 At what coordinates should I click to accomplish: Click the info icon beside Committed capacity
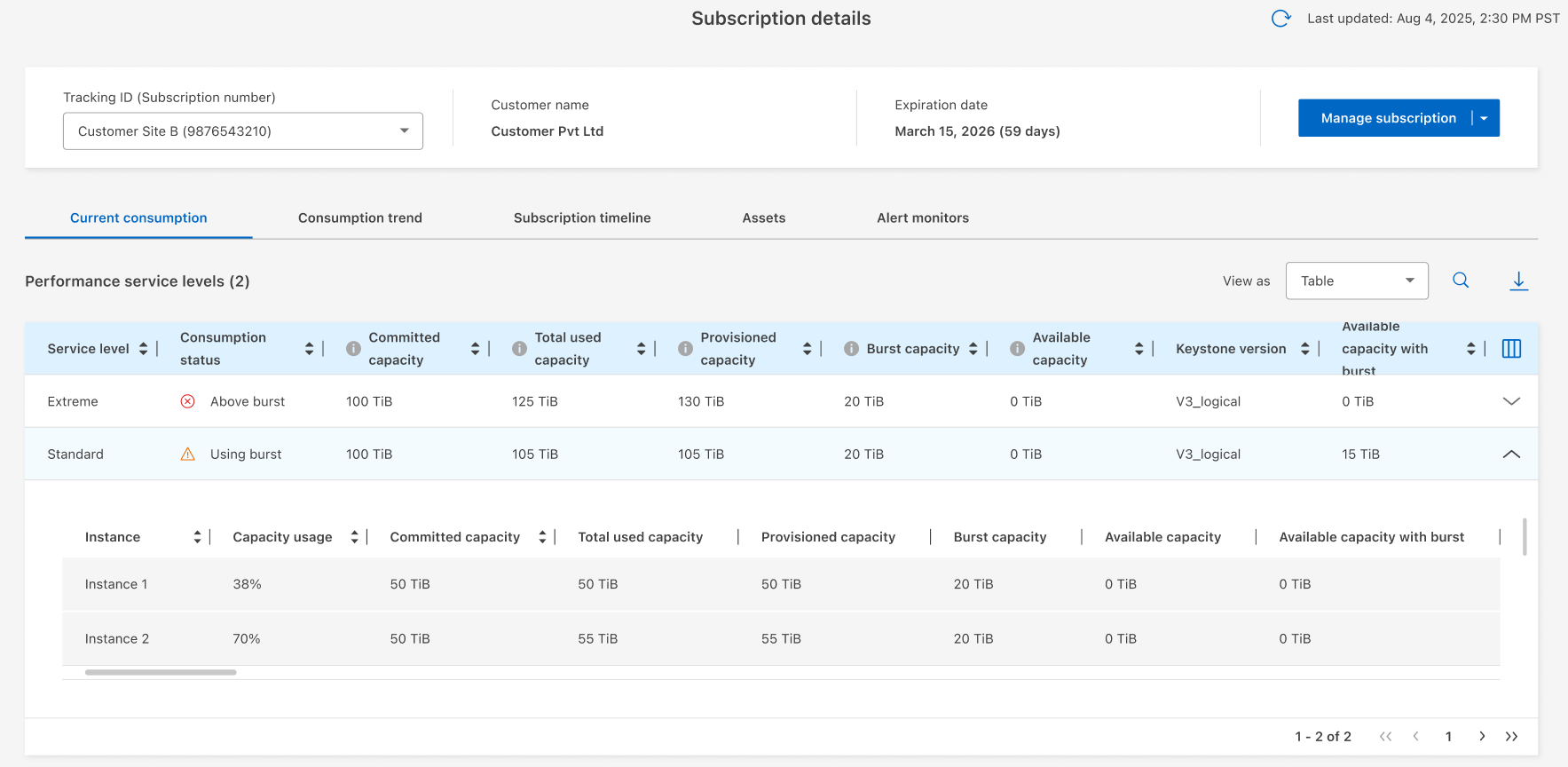coord(353,349)
